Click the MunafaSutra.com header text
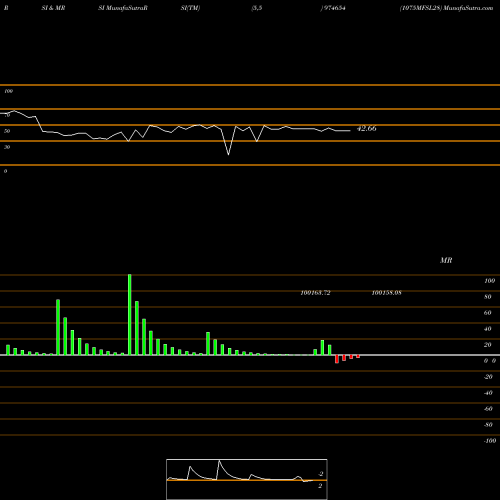The width and height of the screenshot is (500, 500). point(468,8)
